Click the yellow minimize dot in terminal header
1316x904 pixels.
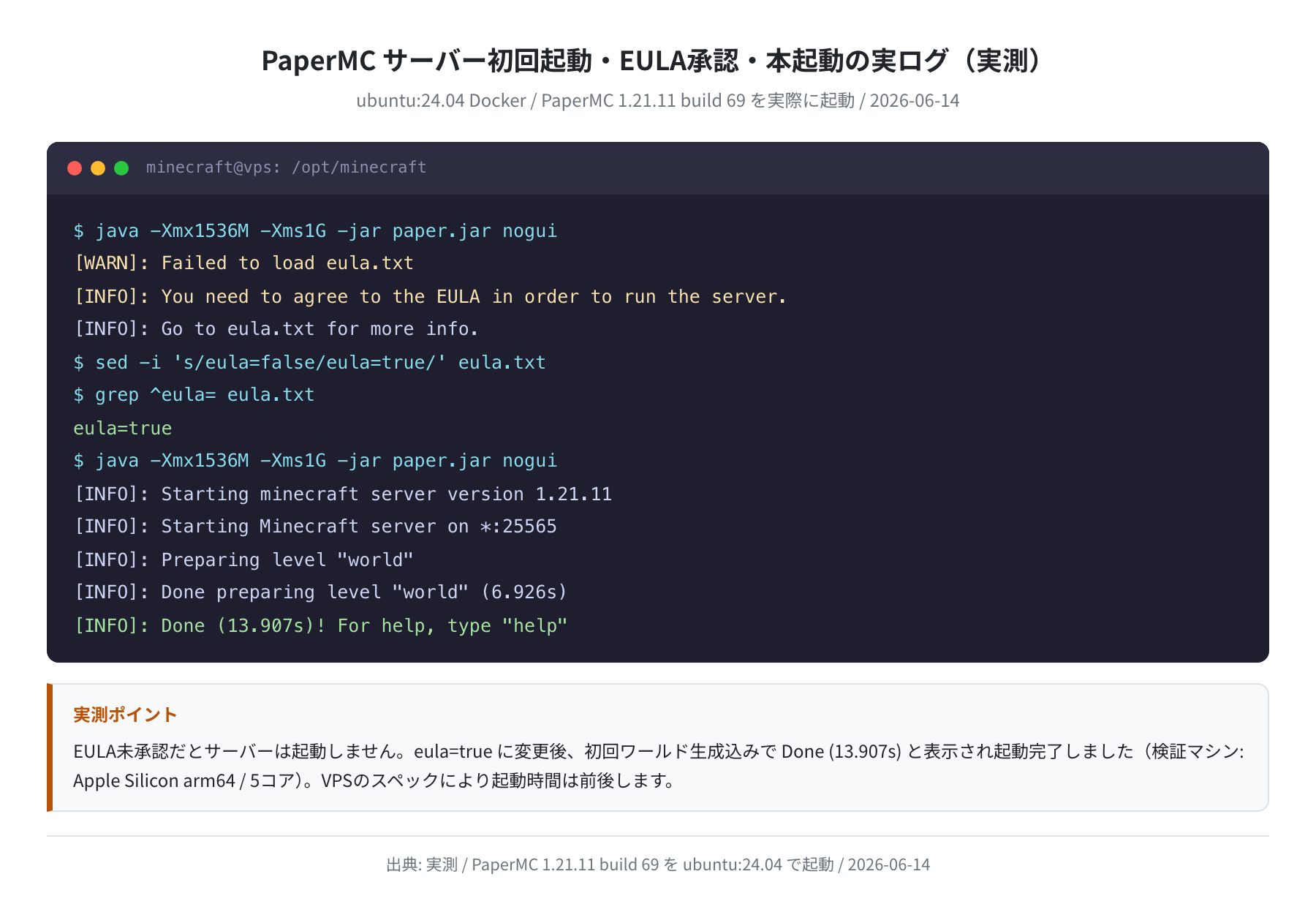[98, 168]
